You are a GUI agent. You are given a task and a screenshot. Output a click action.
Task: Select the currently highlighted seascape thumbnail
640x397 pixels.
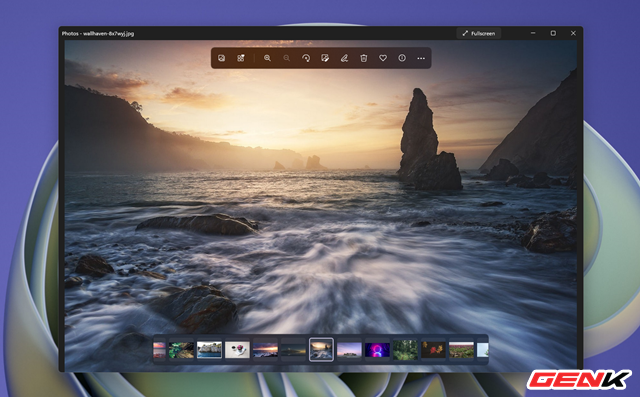[321, 350]
